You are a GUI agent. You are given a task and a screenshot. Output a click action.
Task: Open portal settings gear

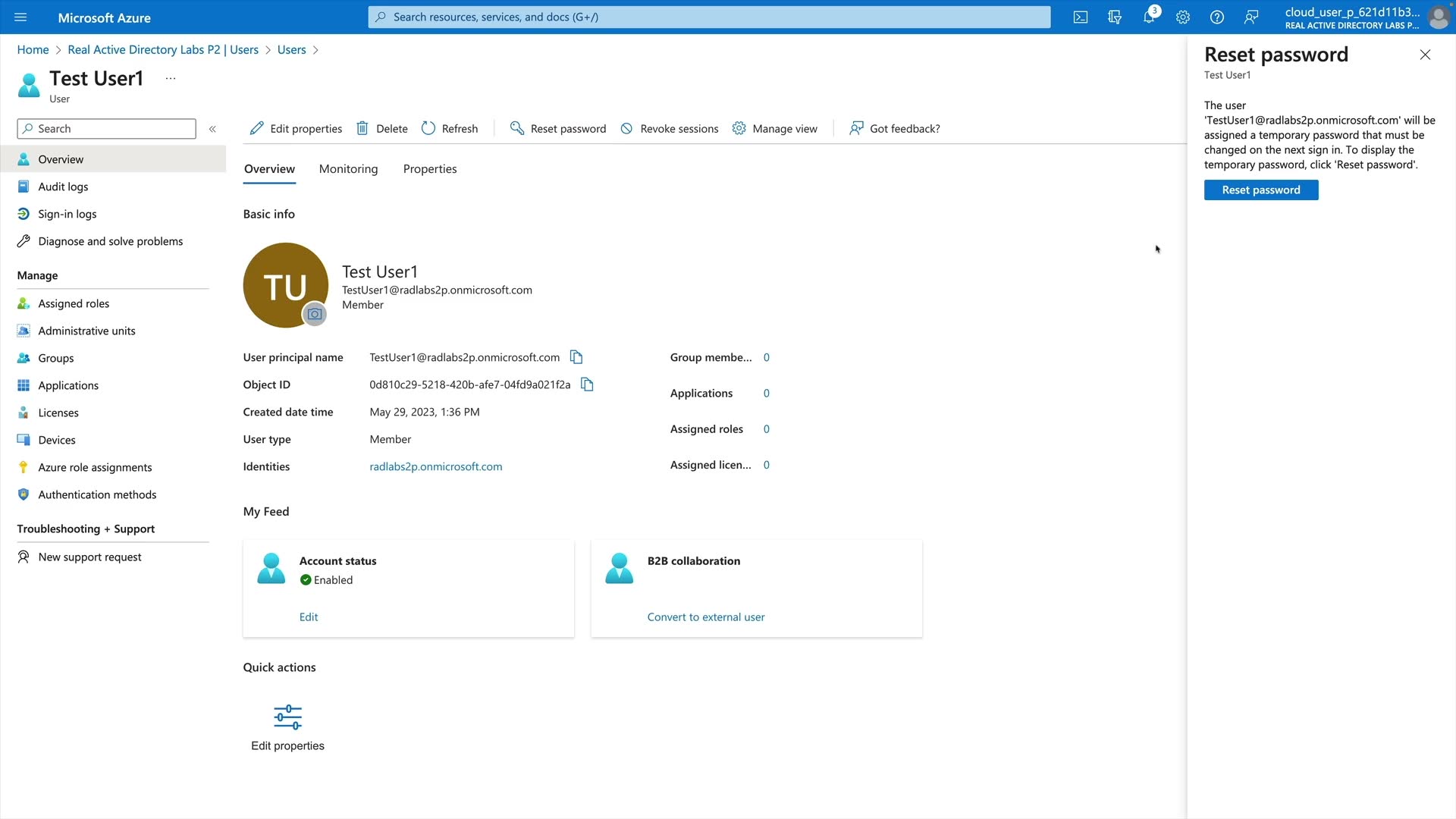(x=1183, y=17)
